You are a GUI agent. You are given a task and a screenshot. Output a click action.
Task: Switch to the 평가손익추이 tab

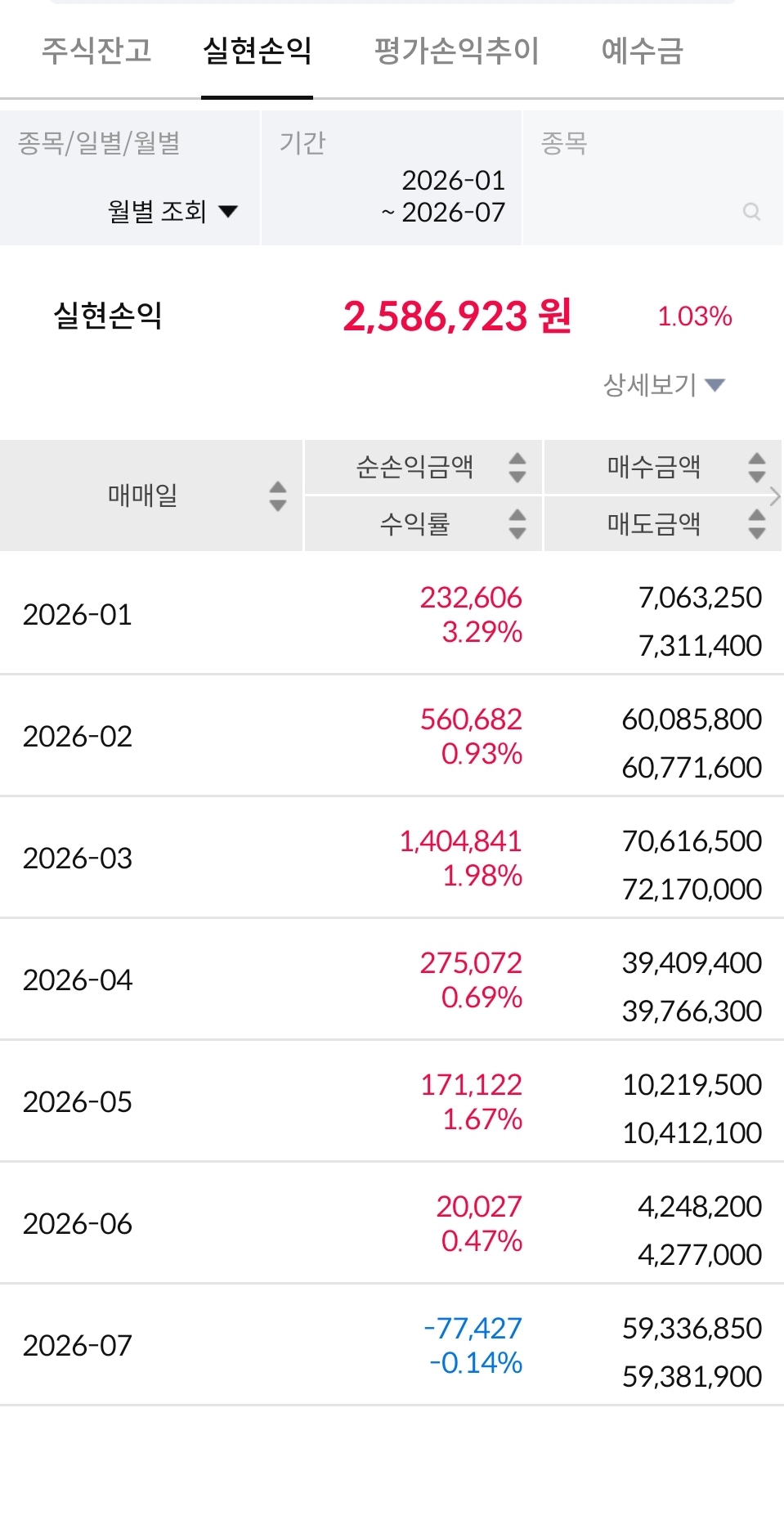tap(456, 51)
